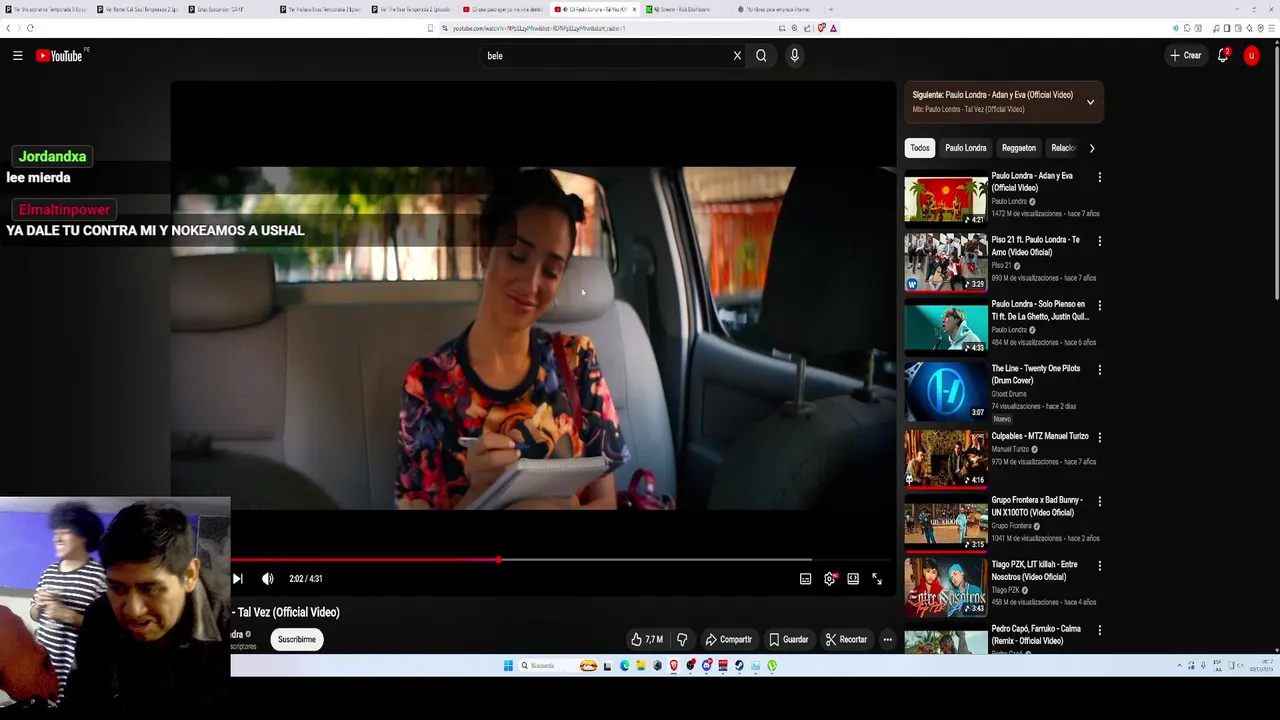Dislike the video with thumbs down

[x=682, y=640]
